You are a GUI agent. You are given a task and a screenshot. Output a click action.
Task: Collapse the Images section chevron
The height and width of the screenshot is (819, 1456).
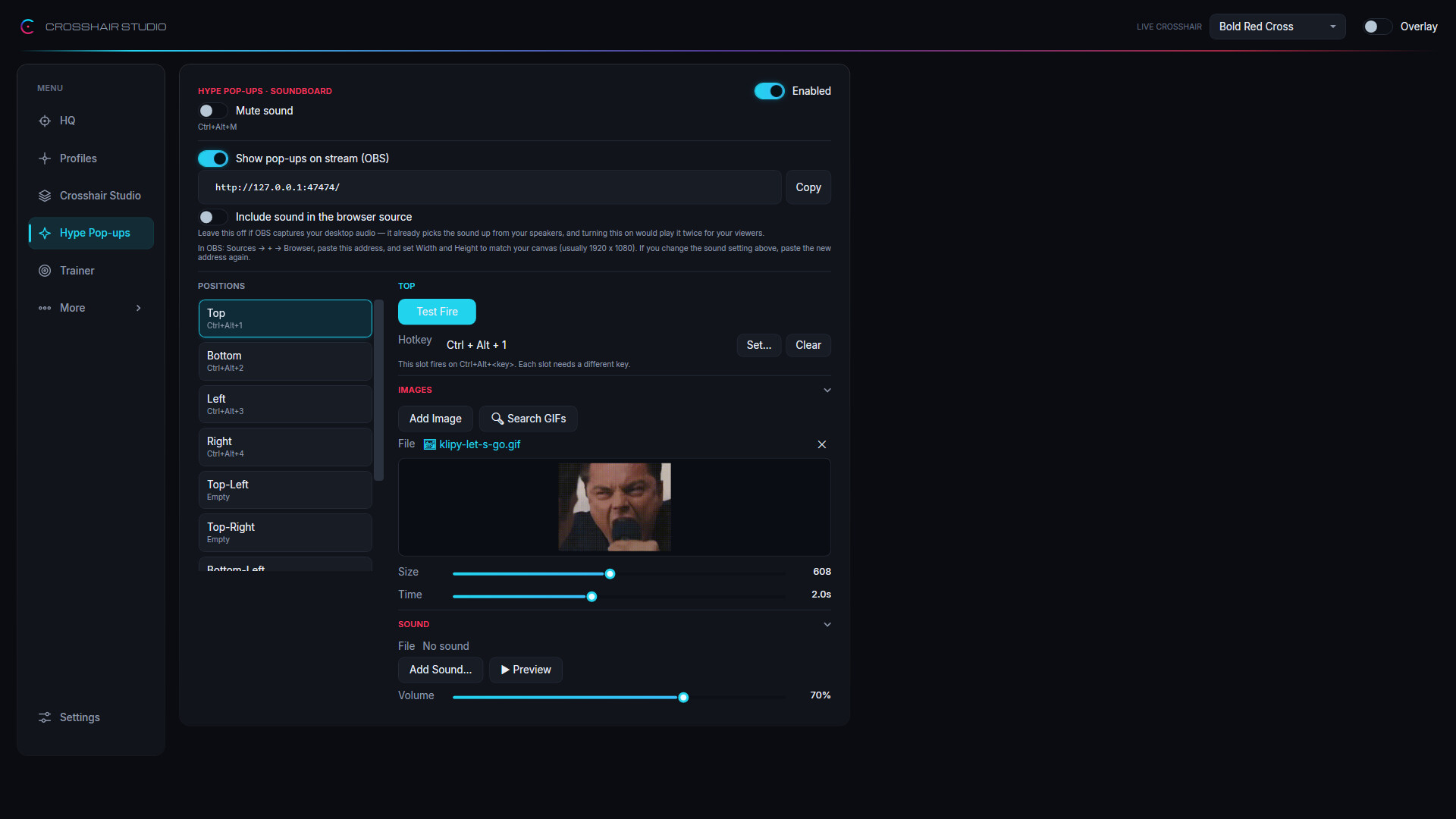pos(827,390)
